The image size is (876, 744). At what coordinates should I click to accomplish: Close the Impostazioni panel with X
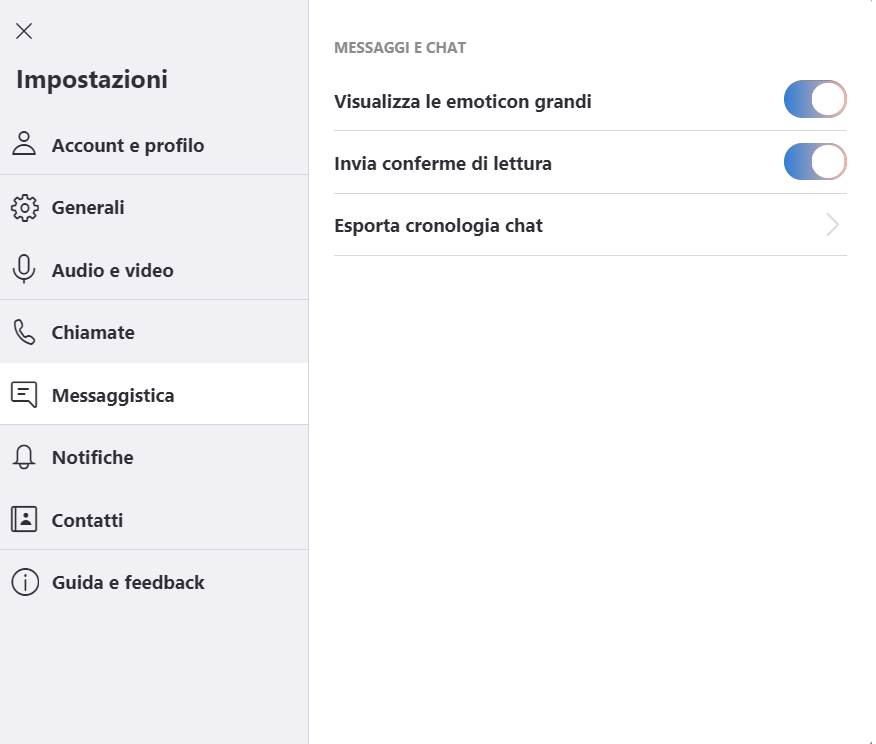coord(24,31)
